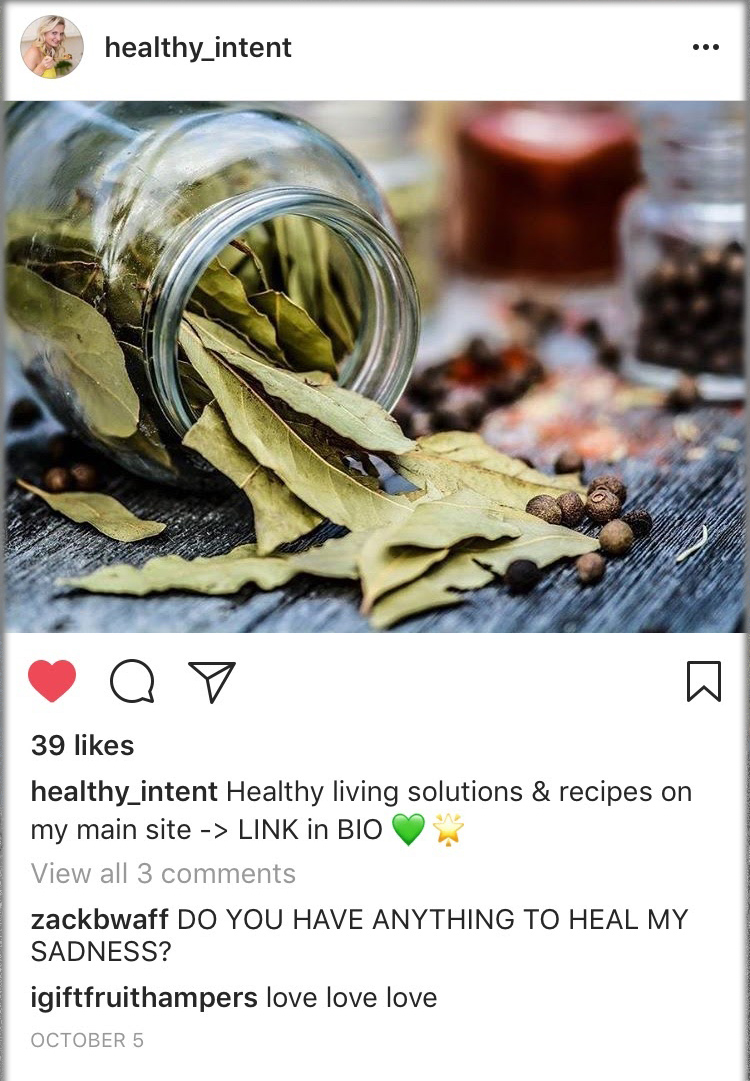Tap the bay leaves post photo

(x=376, y=366)
